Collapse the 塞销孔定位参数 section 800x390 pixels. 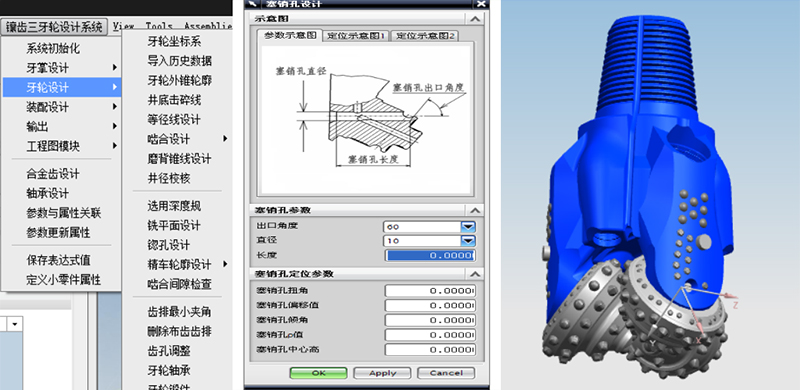point(476,274)
